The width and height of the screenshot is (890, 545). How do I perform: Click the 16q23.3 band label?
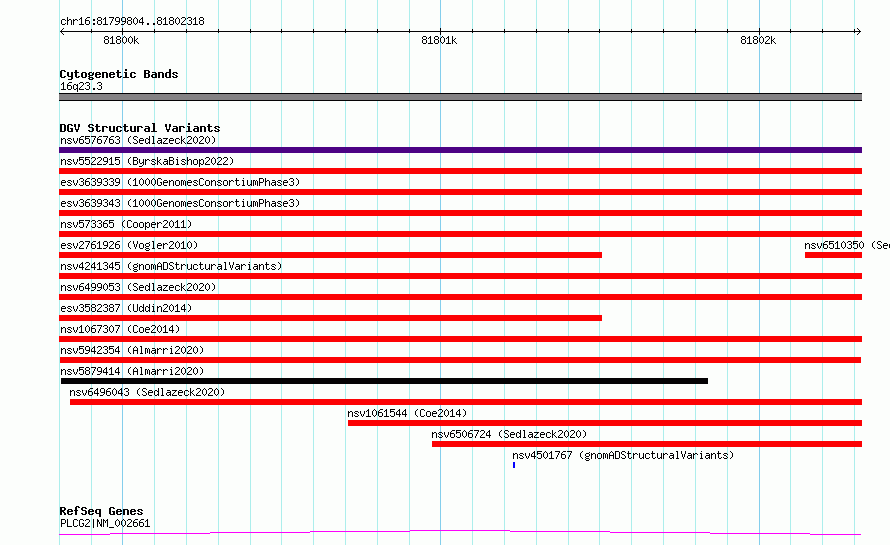pos(81,86)
